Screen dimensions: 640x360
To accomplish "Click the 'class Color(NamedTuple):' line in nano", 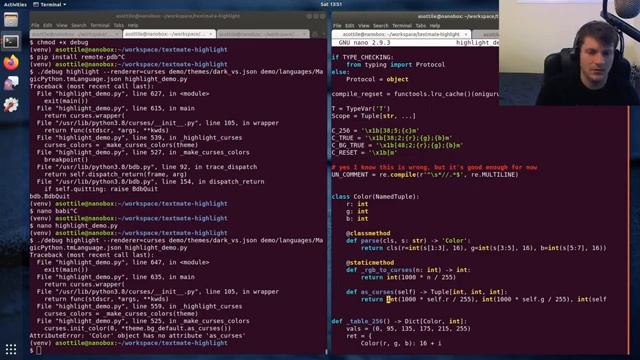I will (x=376, y=197).
